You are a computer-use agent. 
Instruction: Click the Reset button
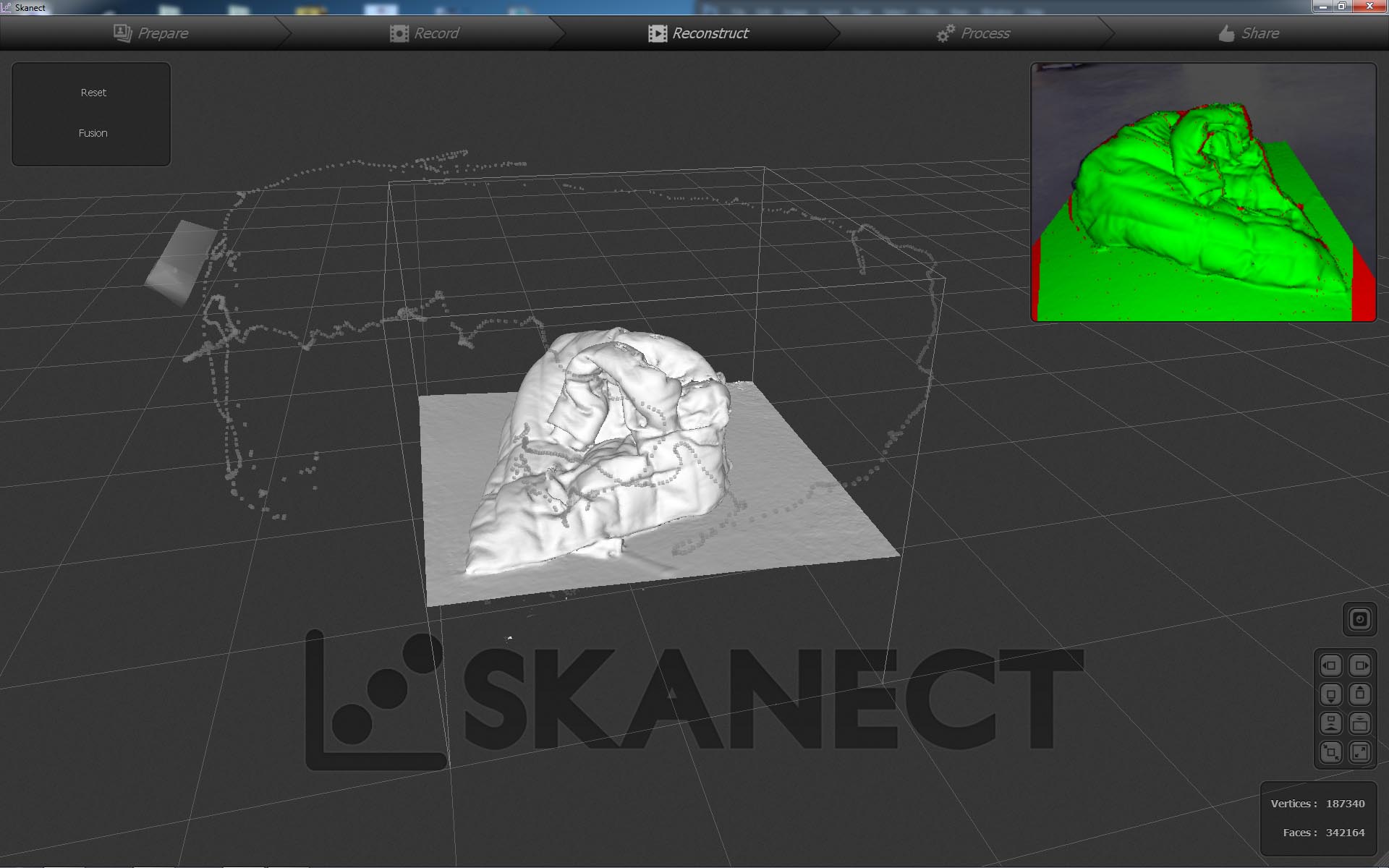click(x=93, y=93)
